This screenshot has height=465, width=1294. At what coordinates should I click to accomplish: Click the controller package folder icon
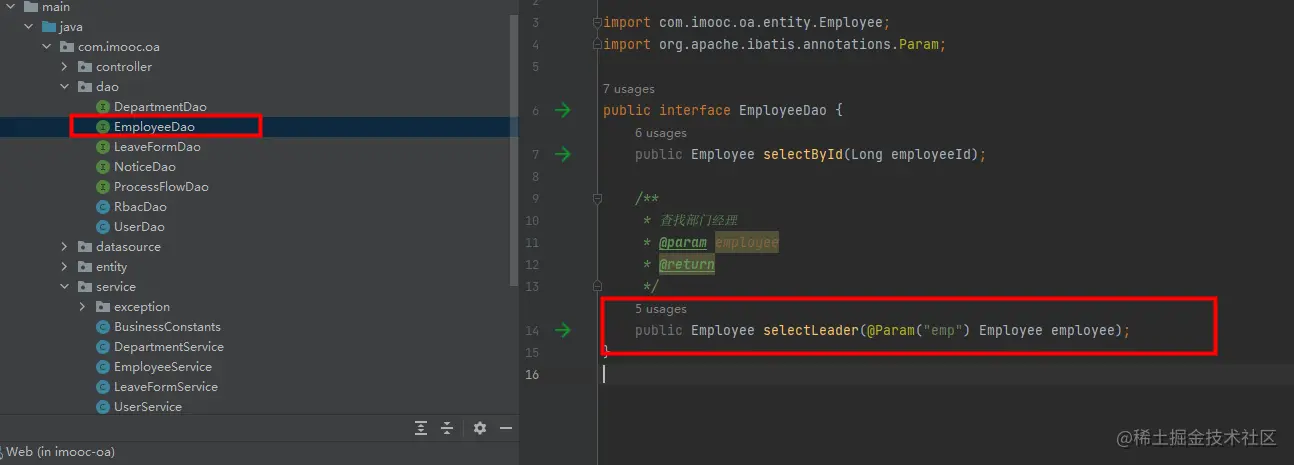[85, 67]
